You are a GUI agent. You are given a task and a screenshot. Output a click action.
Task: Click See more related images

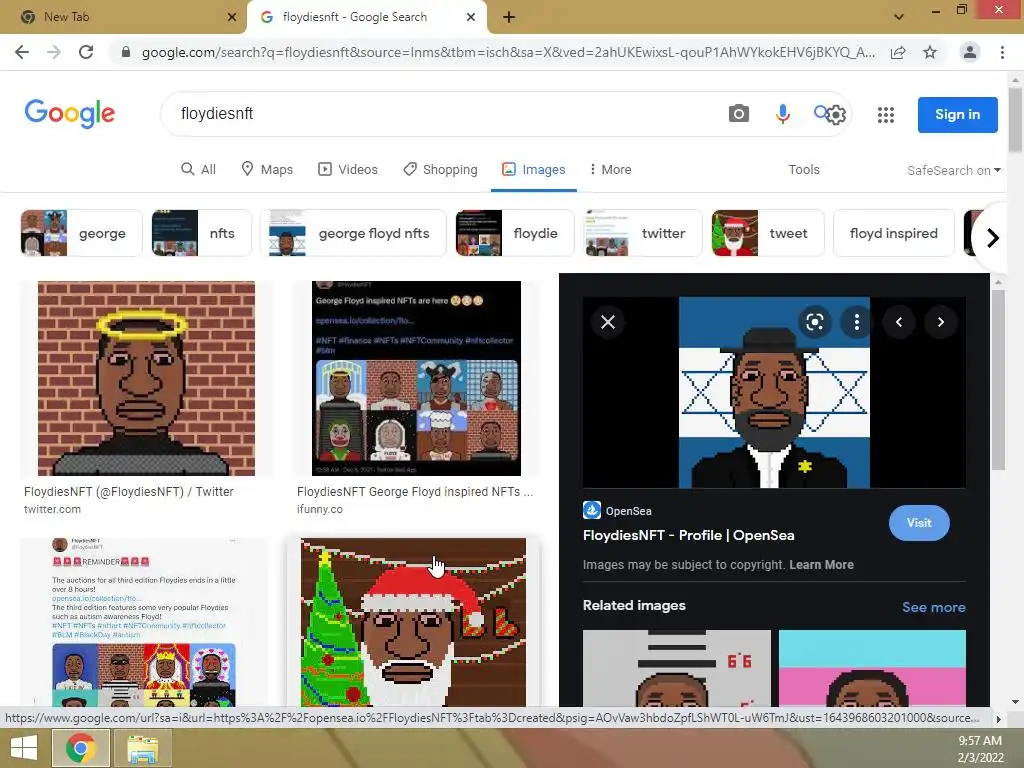[933, 607]
